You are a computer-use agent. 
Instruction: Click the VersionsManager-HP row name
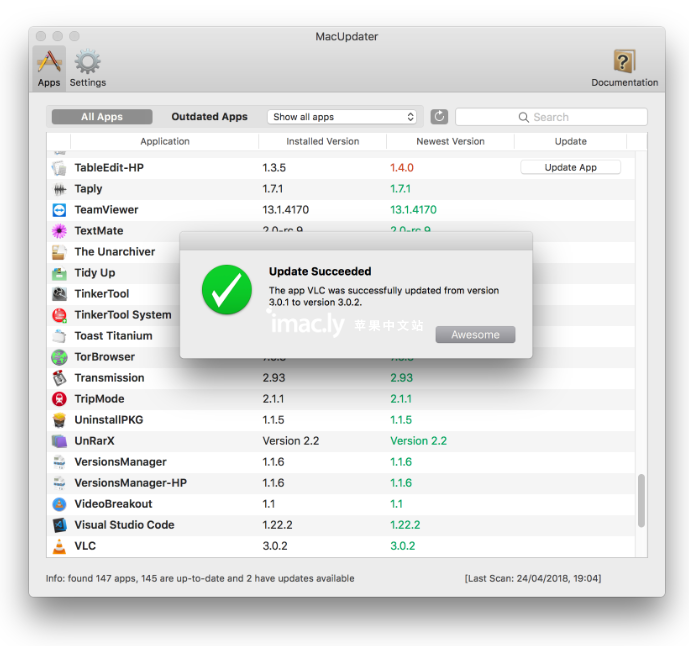tap(131, 483)
